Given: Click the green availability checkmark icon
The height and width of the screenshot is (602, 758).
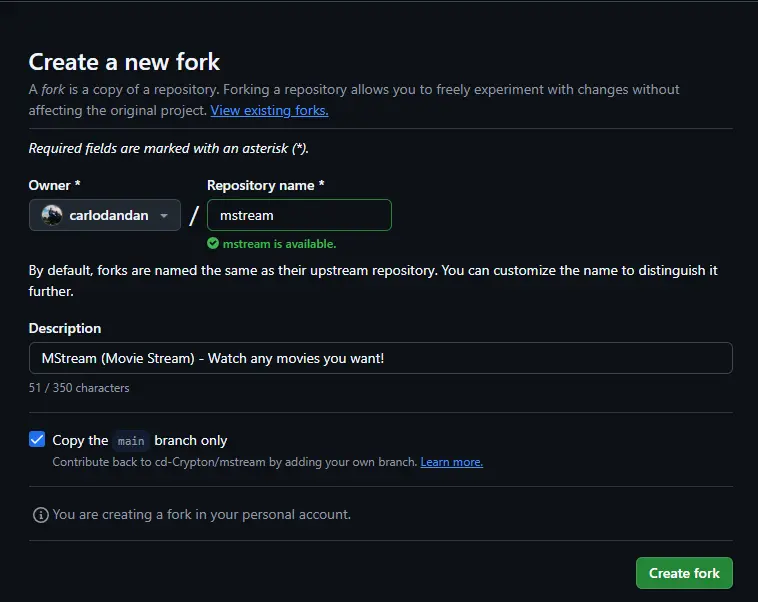Looking at the screenshot, I should click(x=213, y=243).
